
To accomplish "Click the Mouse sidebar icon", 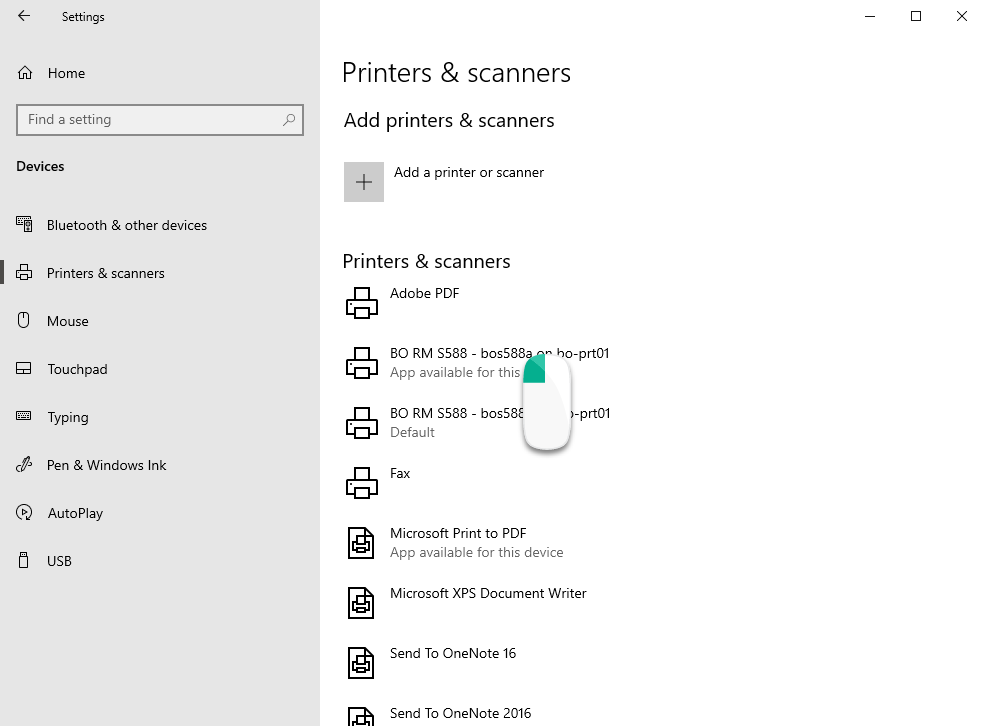I will pos(24,320).
